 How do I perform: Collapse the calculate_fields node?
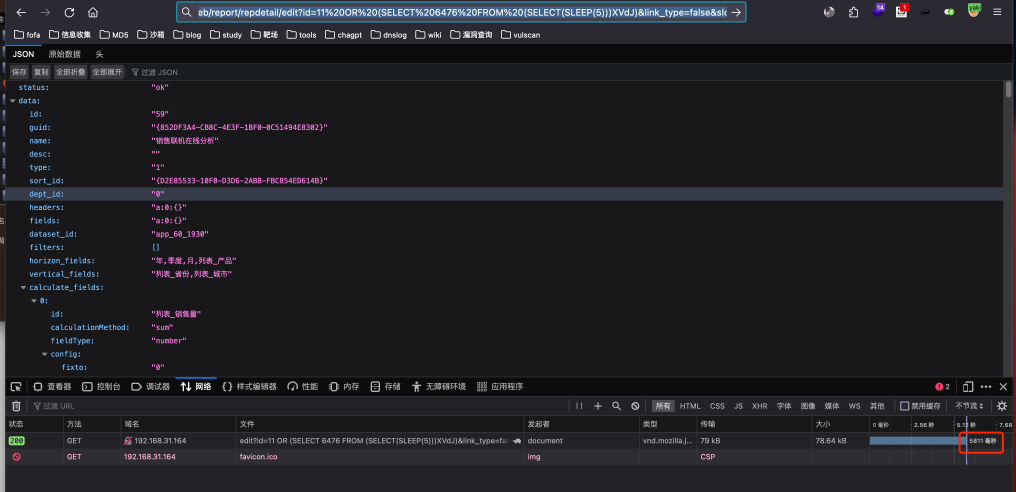click(x=23, y=287)
